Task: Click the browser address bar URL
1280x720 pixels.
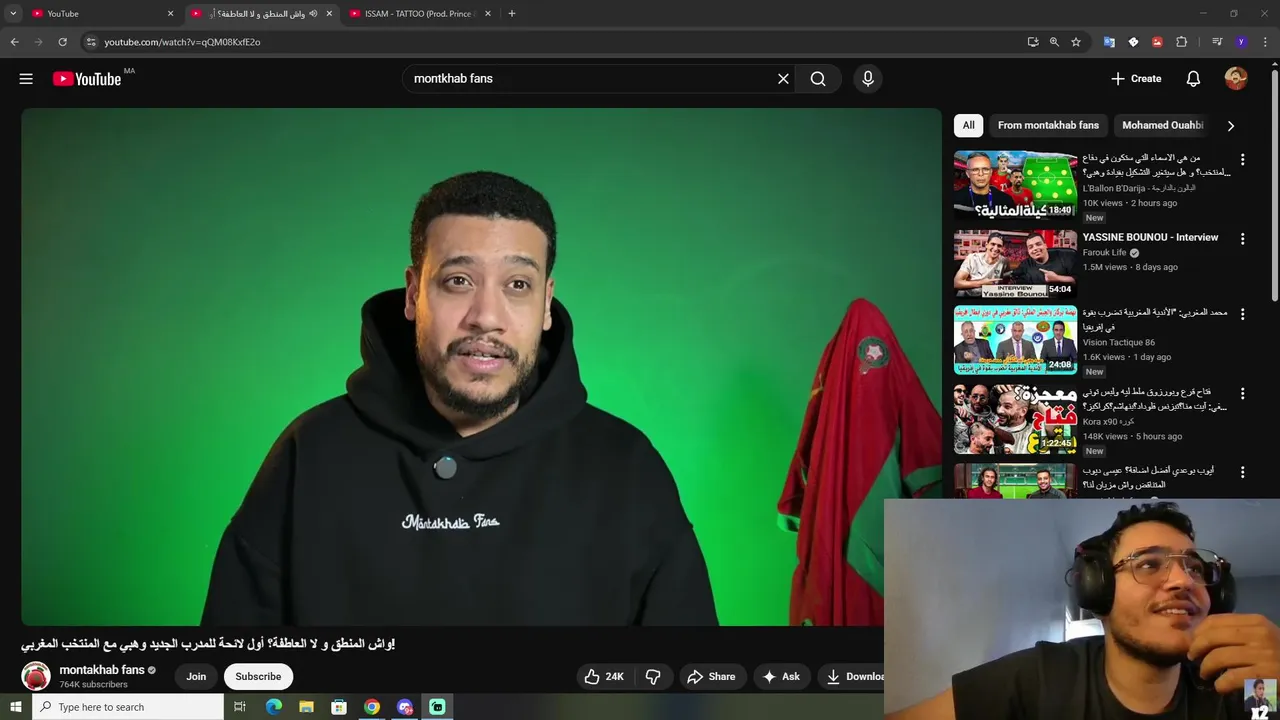Action: coord(182,42)
